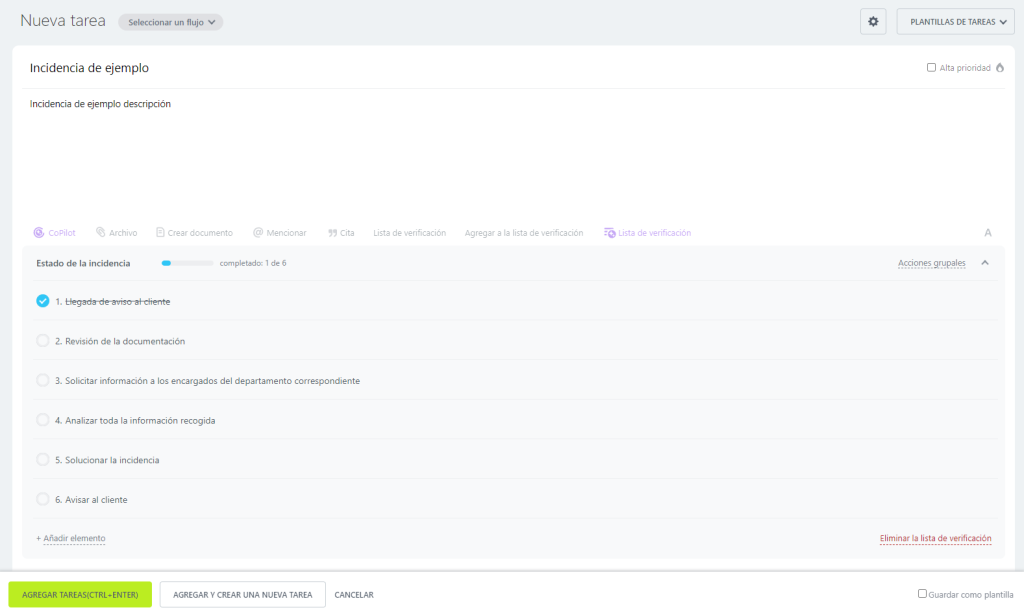
Task: Click Eliminar la lista de verificación link
Action: tap(935, 538)
